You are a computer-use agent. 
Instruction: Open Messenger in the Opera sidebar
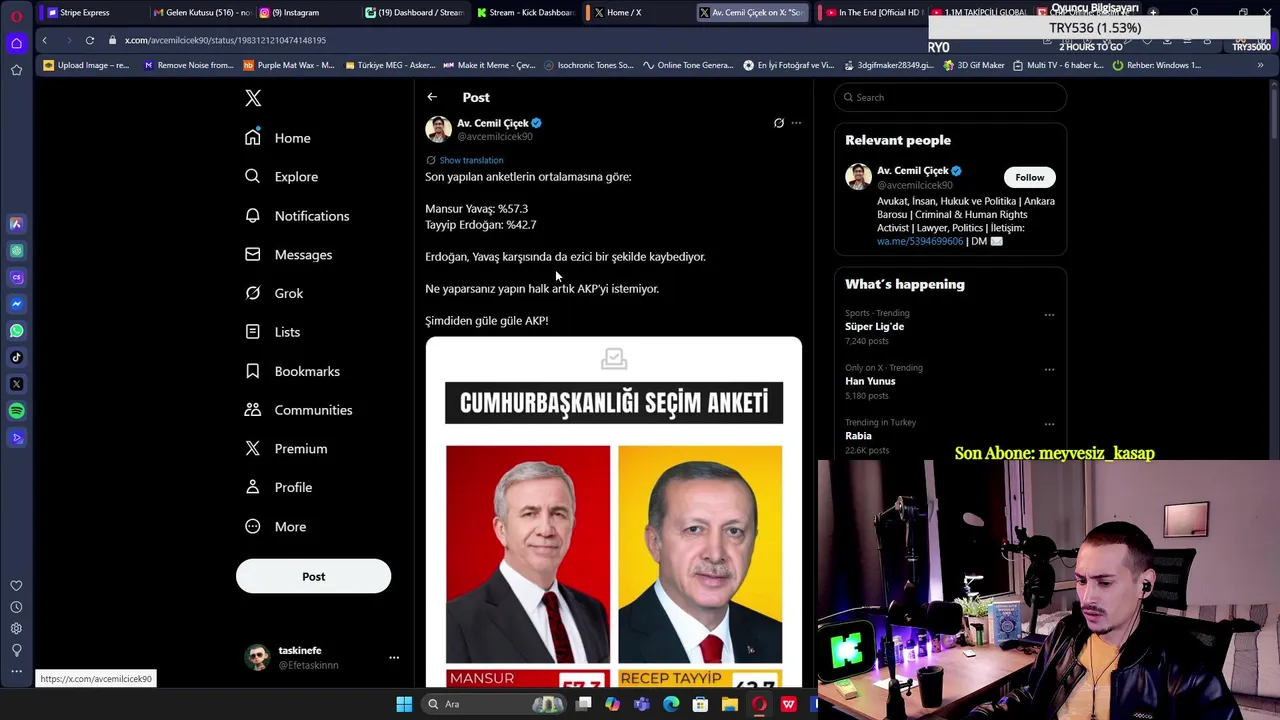pos(16,304)
